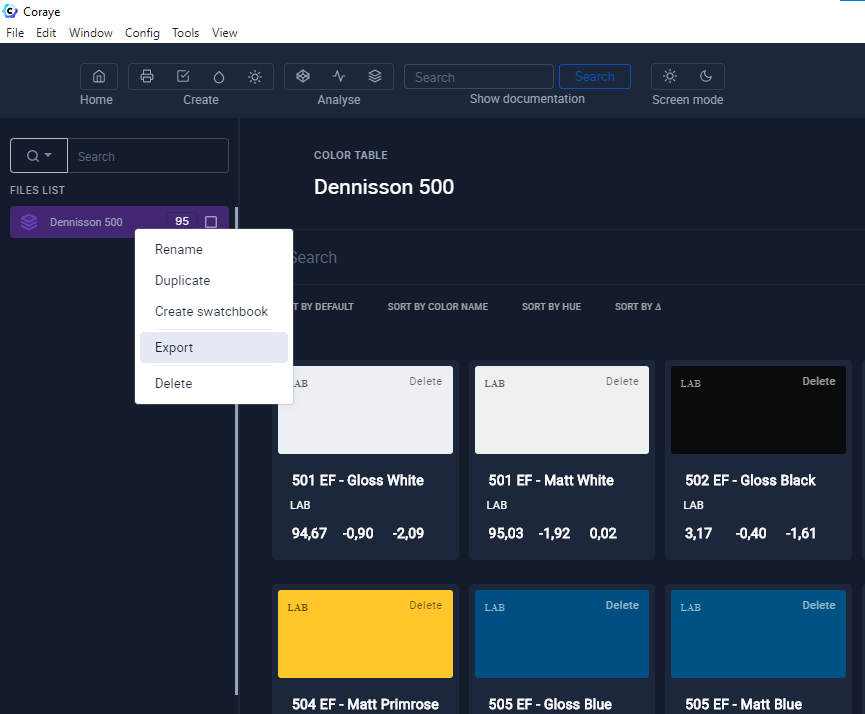This screenshot has width=865, height=714.
Task: Click the pencil-square icon in the Create group
Action: pyautogui.click(x=183, y=76)
